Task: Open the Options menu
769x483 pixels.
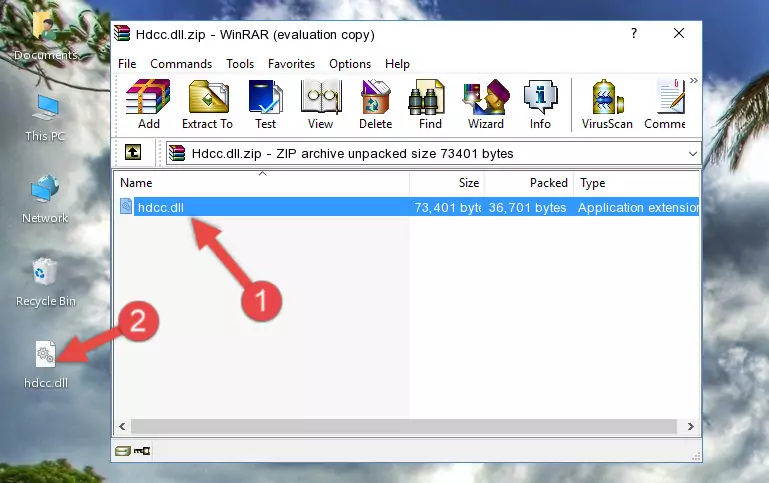Action: tap(350, 64)
